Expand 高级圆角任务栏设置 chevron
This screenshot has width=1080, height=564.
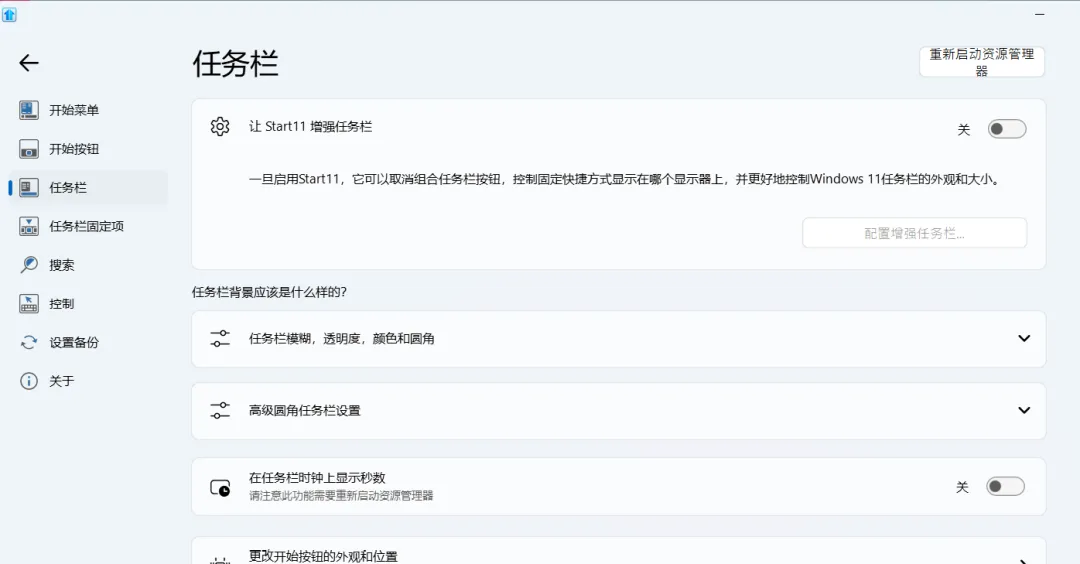coord(1024,410)
